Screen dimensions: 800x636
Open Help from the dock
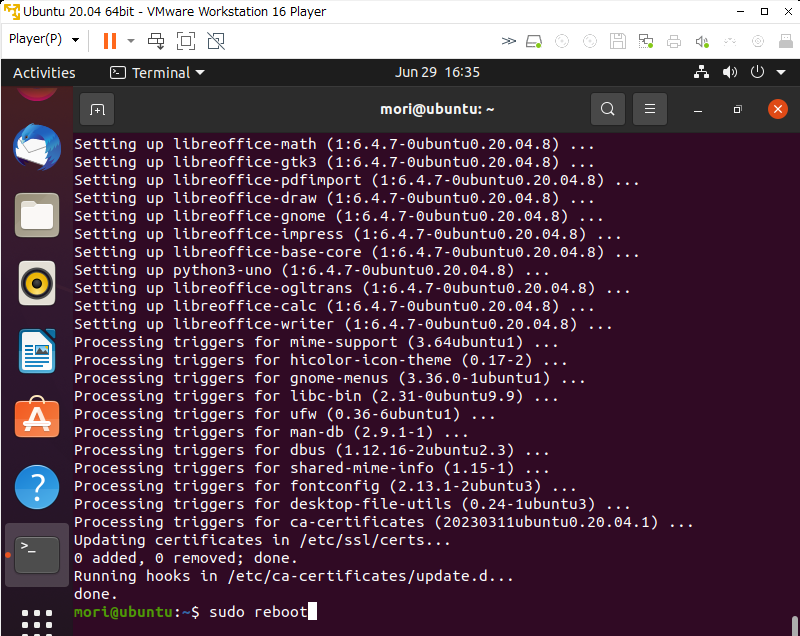(x=37, y=487)
